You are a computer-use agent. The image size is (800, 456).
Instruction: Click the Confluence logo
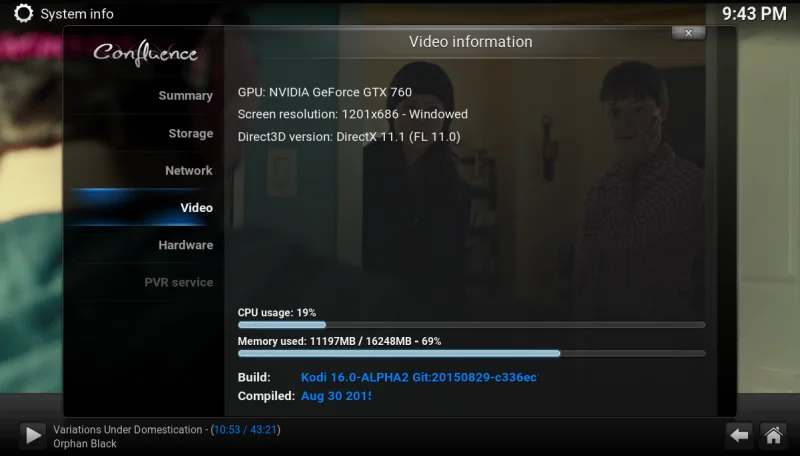click(146, 53)
